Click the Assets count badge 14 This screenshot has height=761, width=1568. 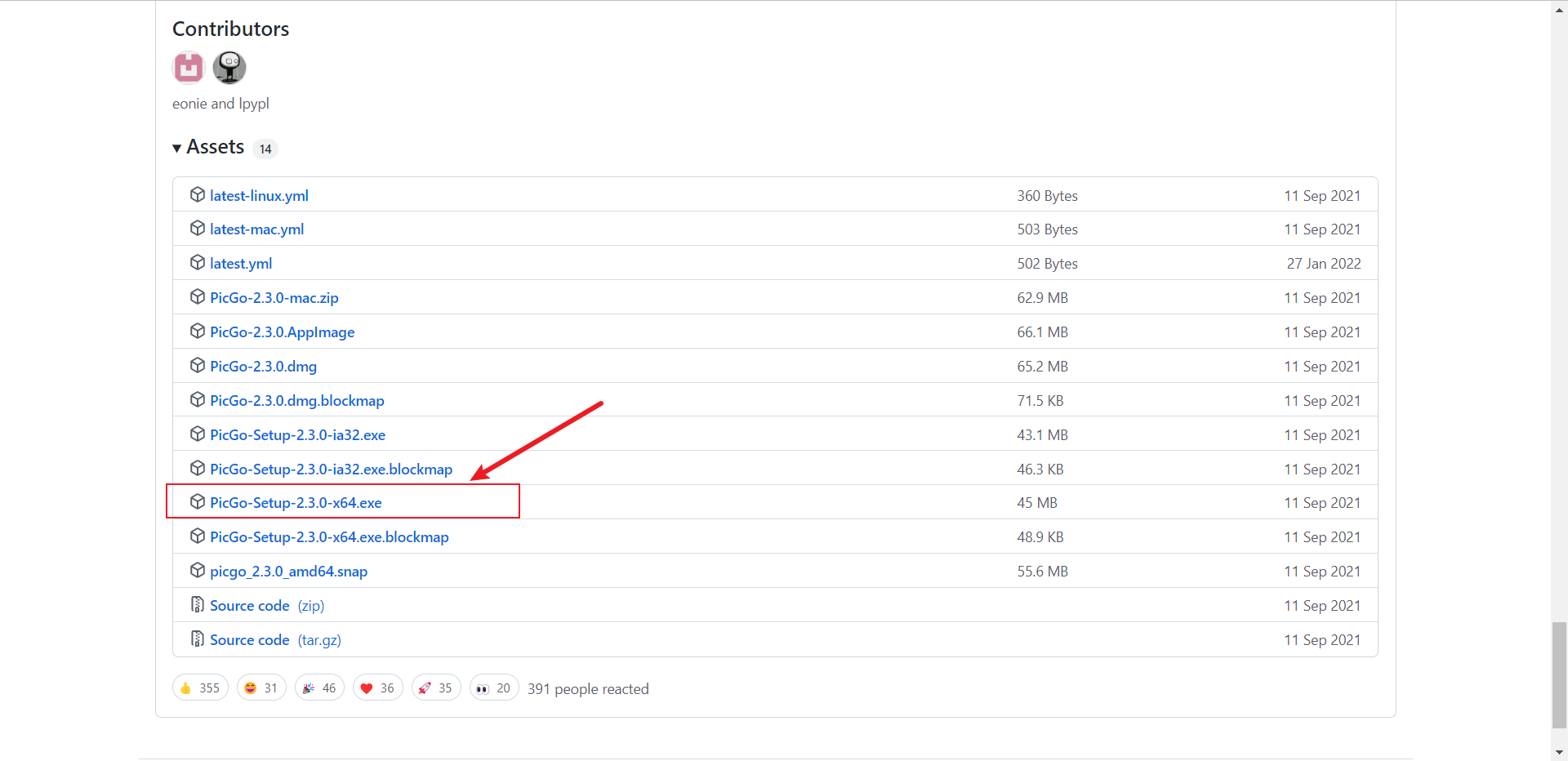(x=265, y=149)
